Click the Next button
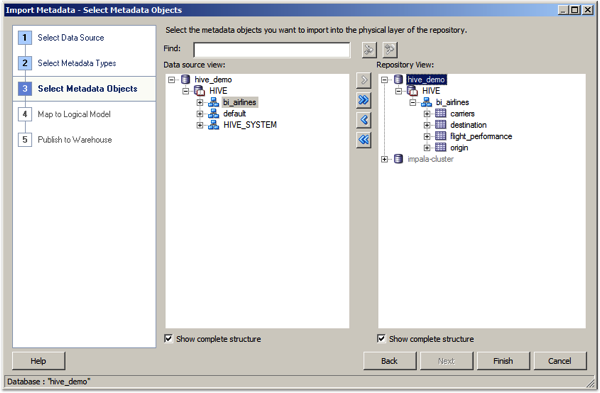Viewport: 600px width, 393px height. (x=446, y=361)
